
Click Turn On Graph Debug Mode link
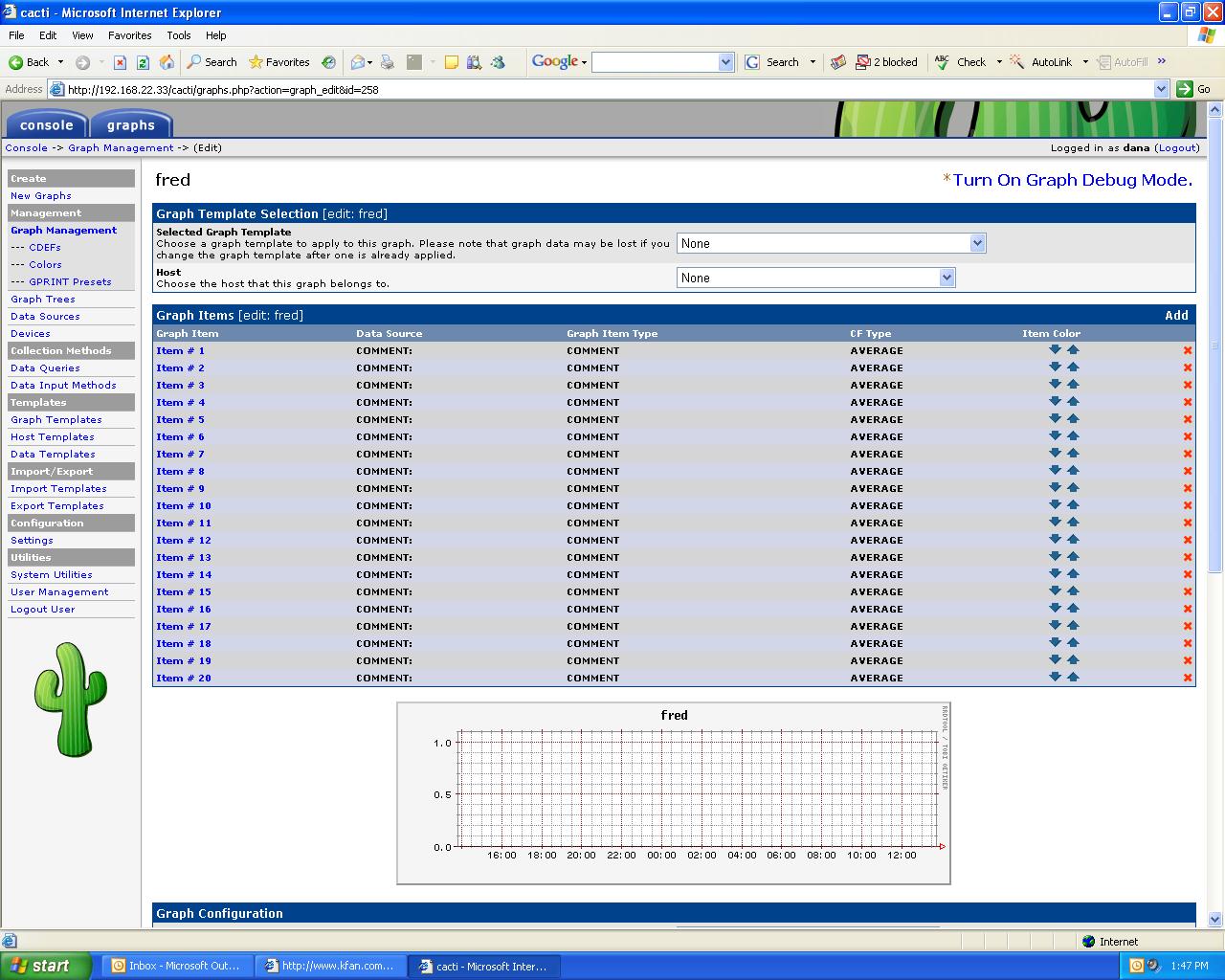click(1073, 180)
